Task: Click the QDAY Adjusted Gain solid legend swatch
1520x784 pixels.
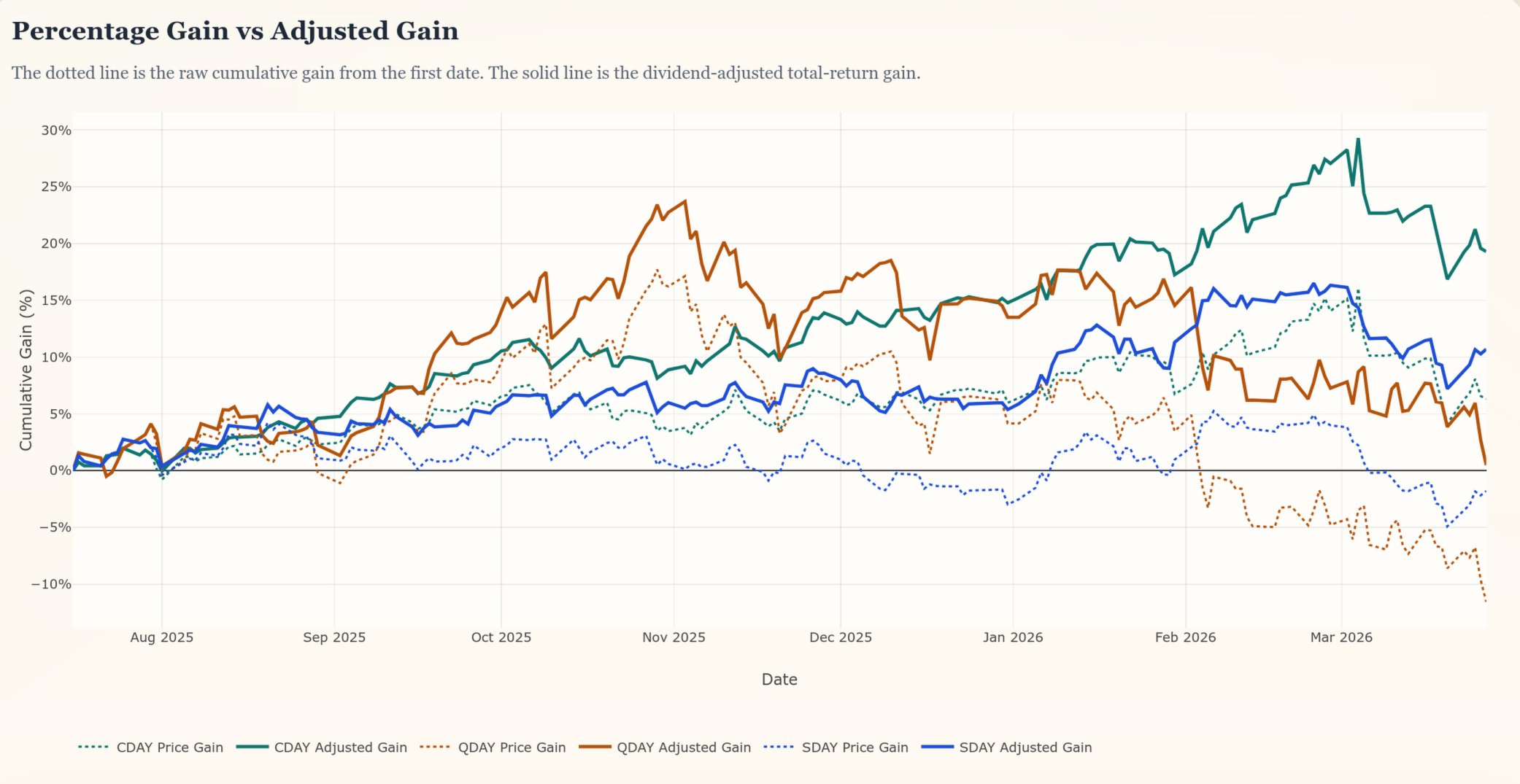Action: [595, 748]
